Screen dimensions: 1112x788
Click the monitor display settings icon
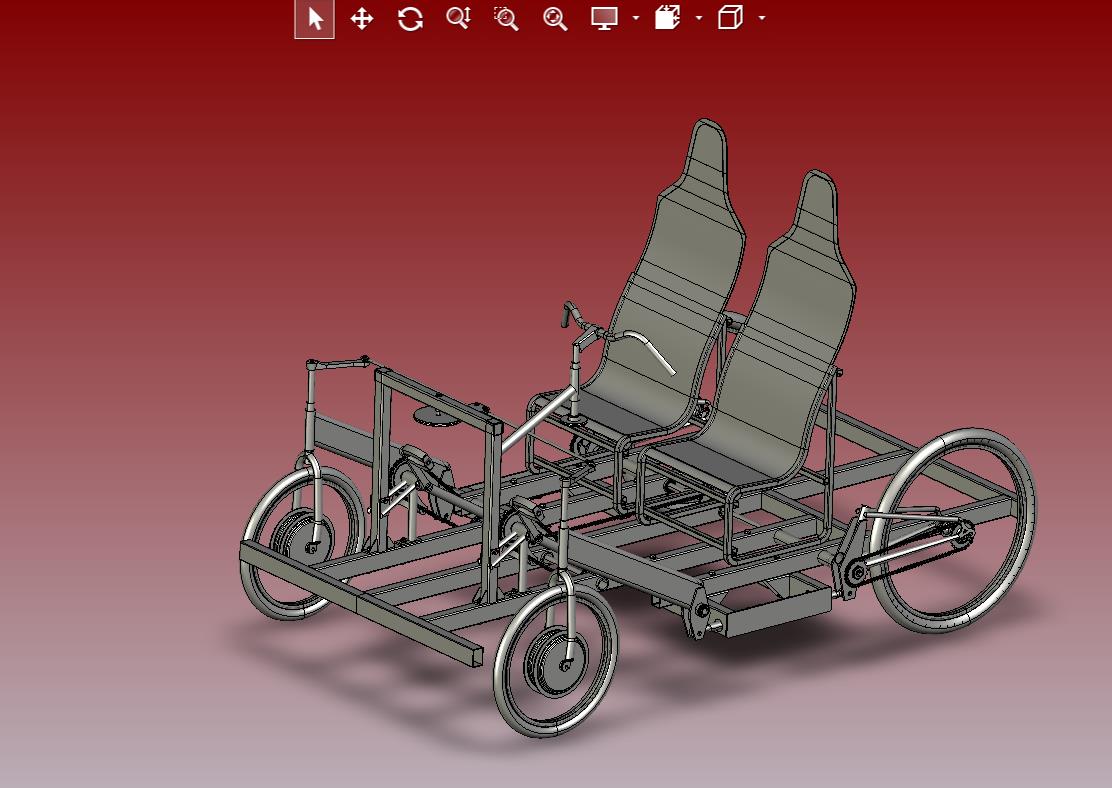[604, 18]
